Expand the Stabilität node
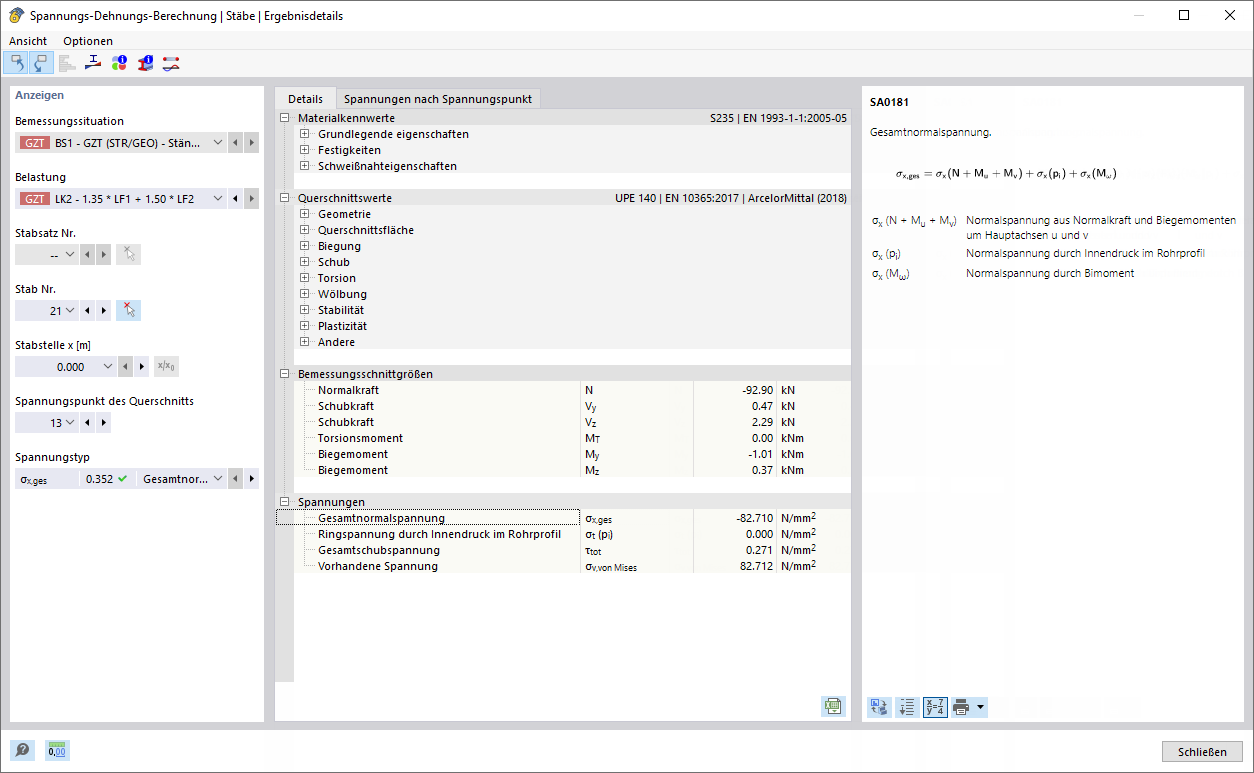Image resolution: width=1254 pixels, height=773 pixels. [304, 310]
